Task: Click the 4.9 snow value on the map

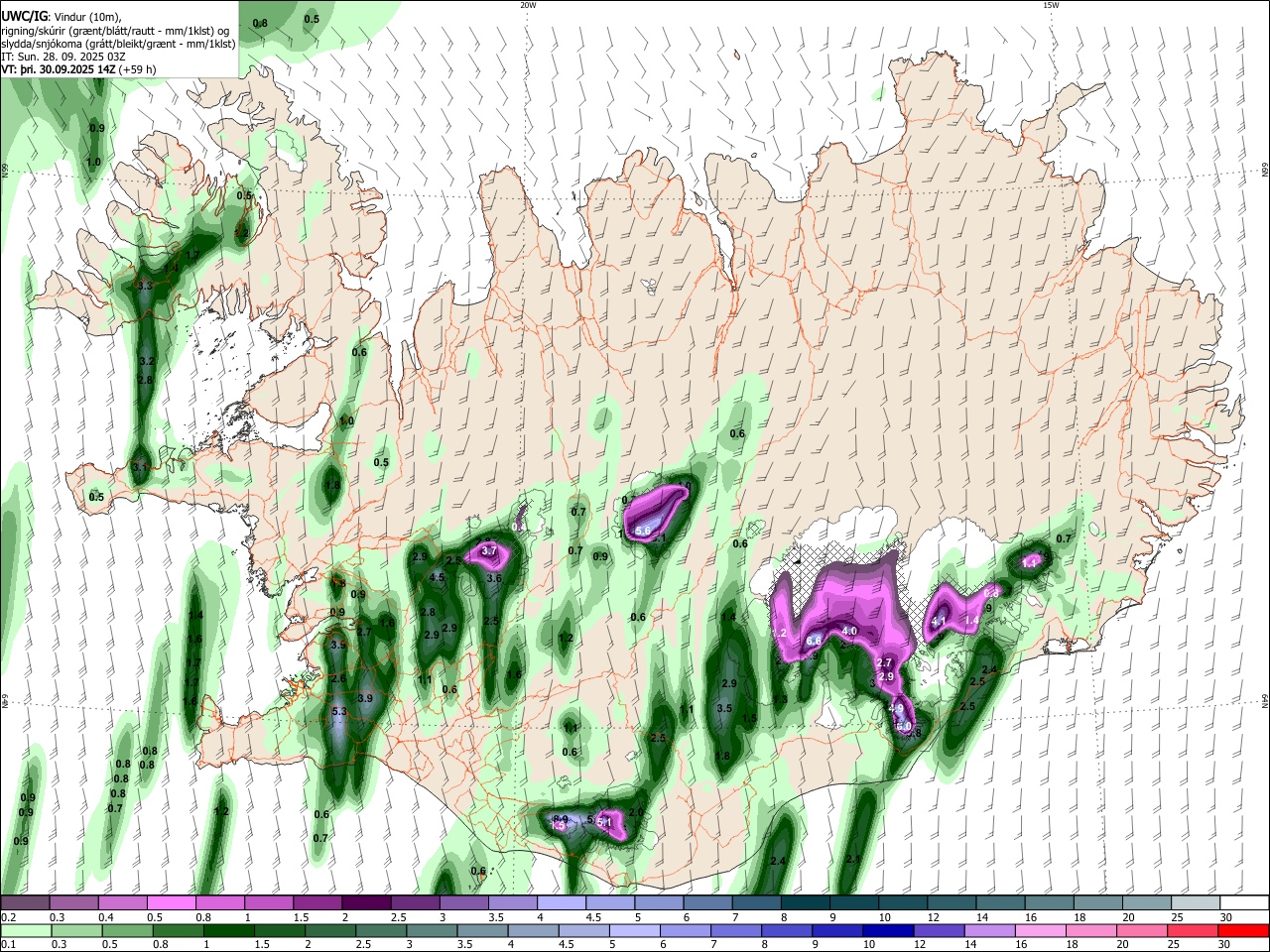Action: click(x=897, y=709)
